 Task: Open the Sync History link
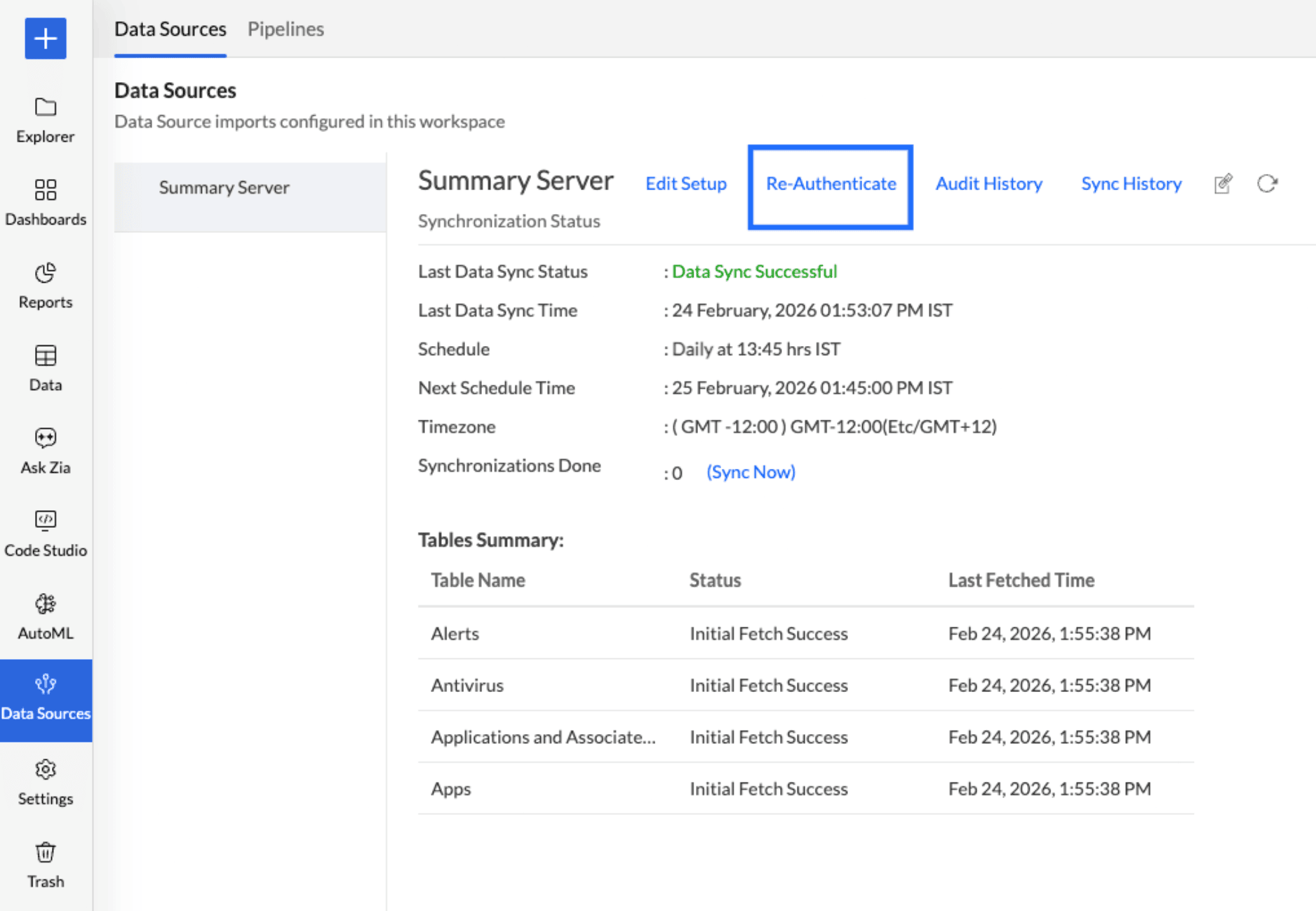pos(1132,184)
